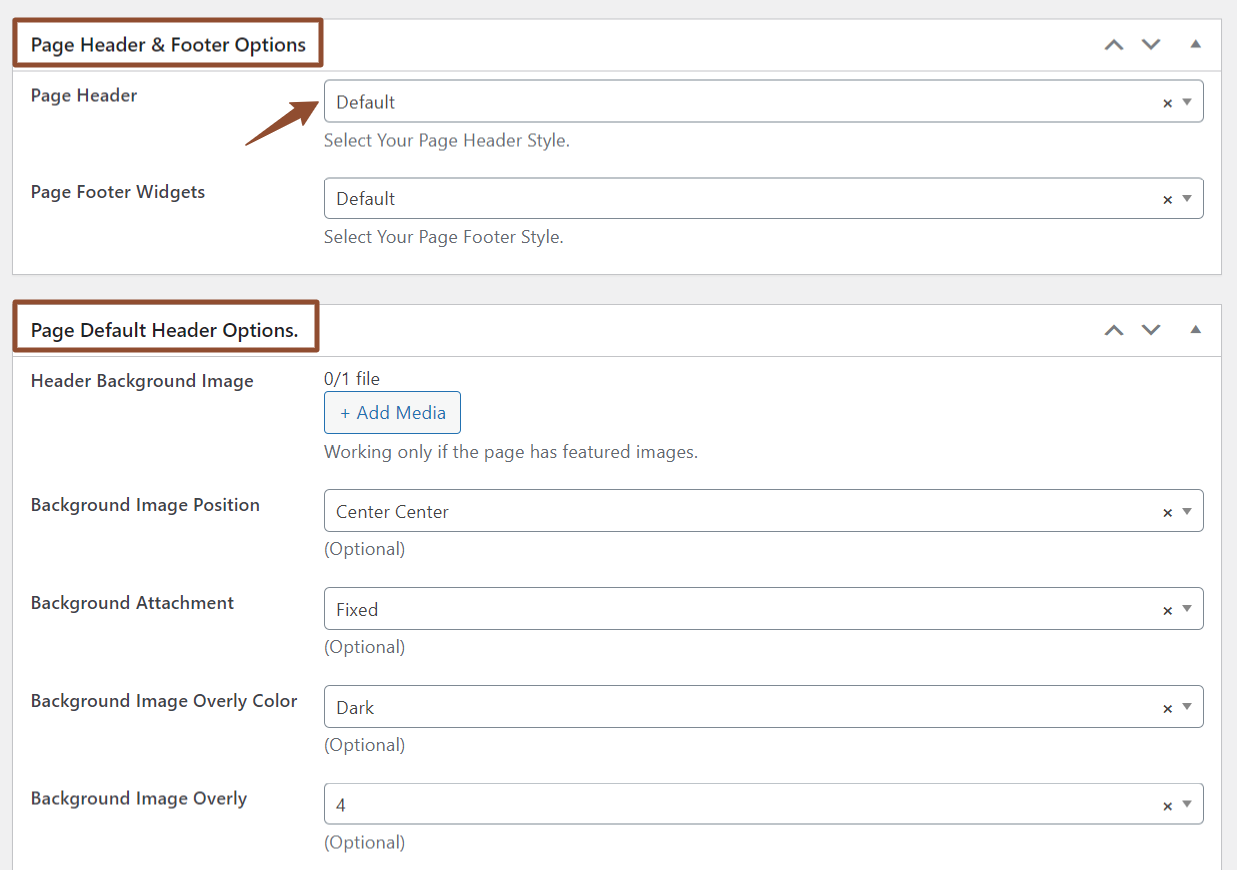Open the Page Footer Widgets dropdown
Image resolution: width=1237 pixels, height=870 pixels.
(x=1188, y=198)
